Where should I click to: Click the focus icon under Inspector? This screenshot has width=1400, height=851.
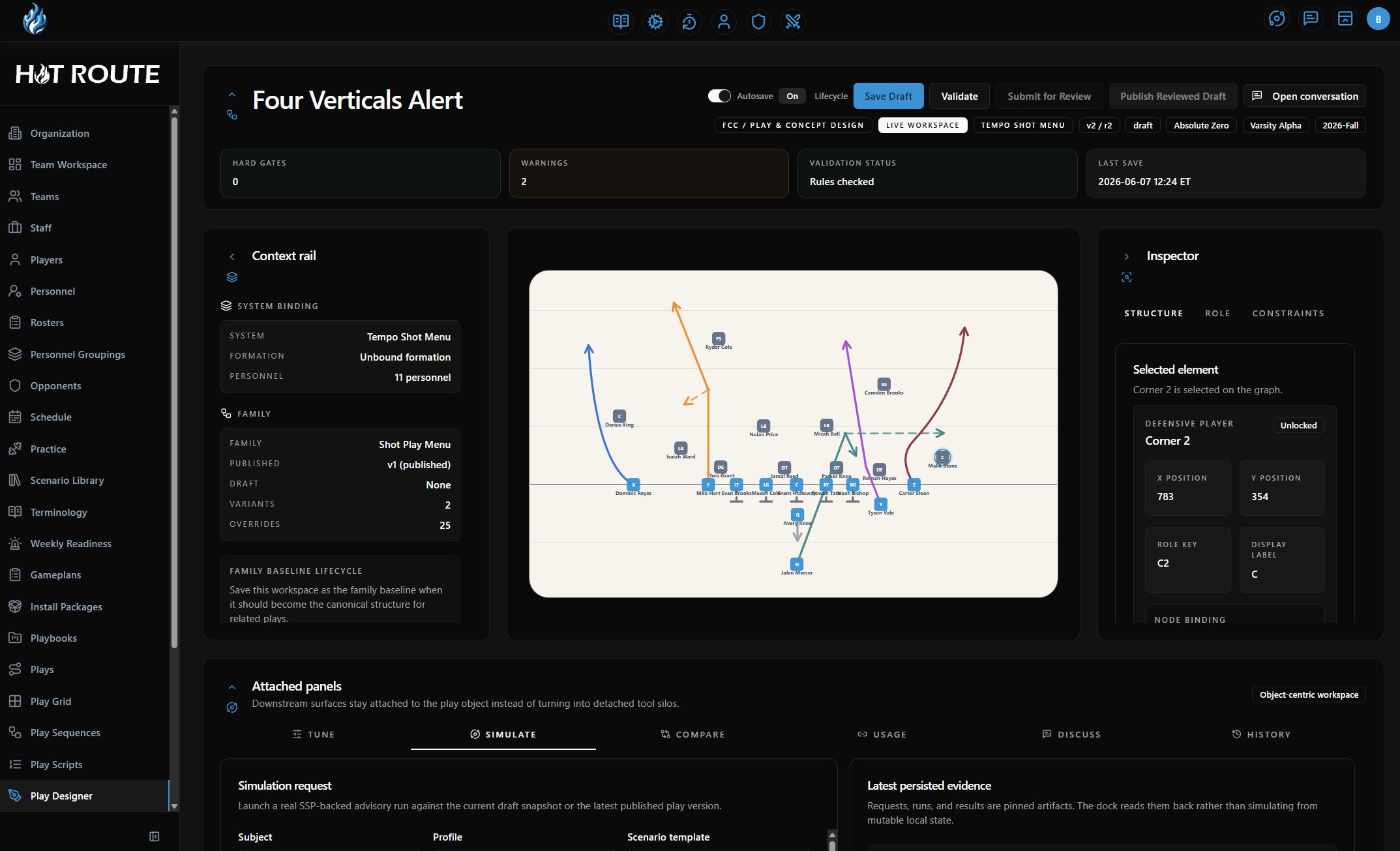[1126, 277]
